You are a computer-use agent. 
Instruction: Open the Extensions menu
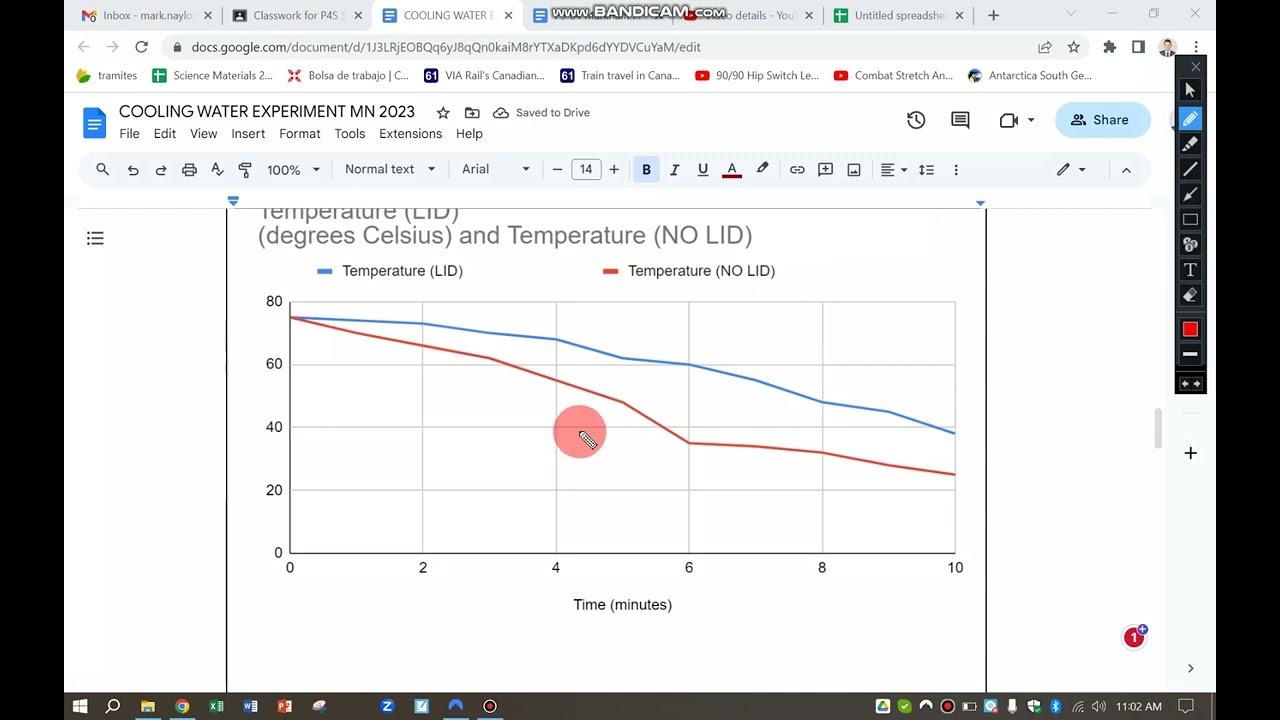pyautogui.click(x=410, y=134)
